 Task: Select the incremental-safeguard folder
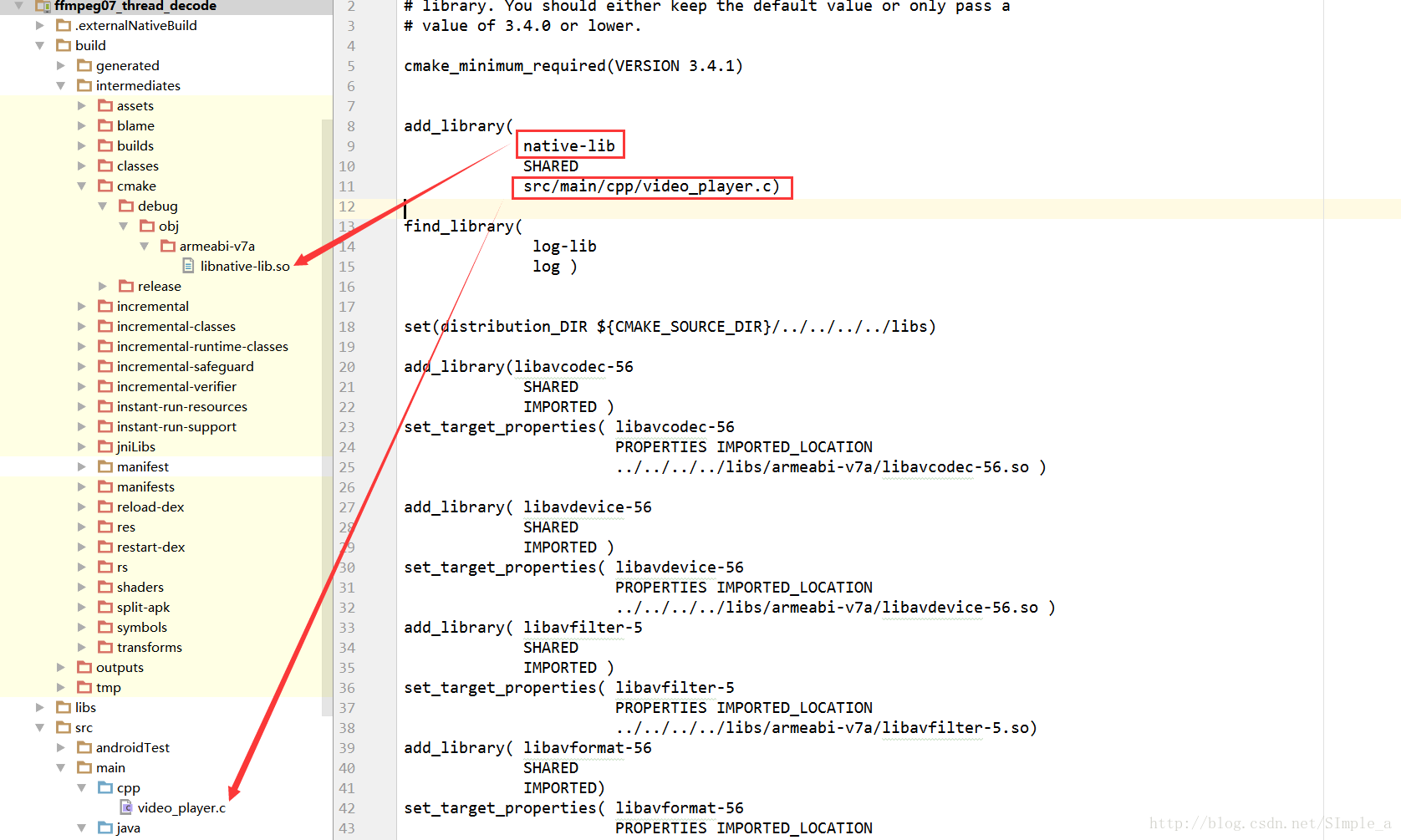point(185,366)
